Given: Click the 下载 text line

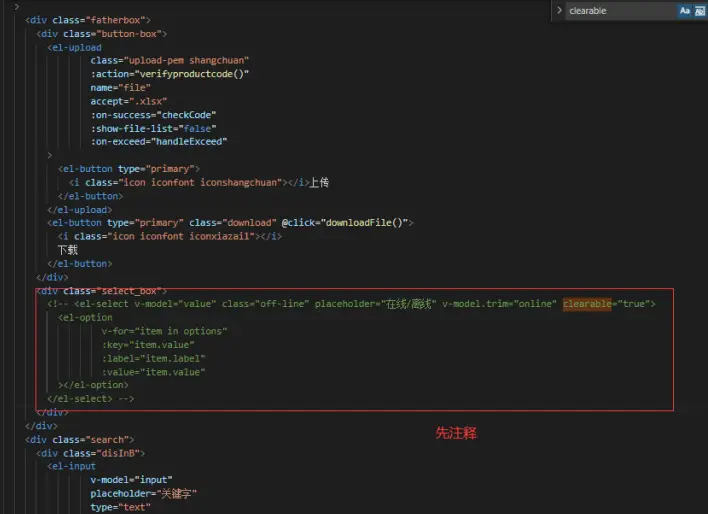Looking at the screenshot, I should [x=67, y=250].
